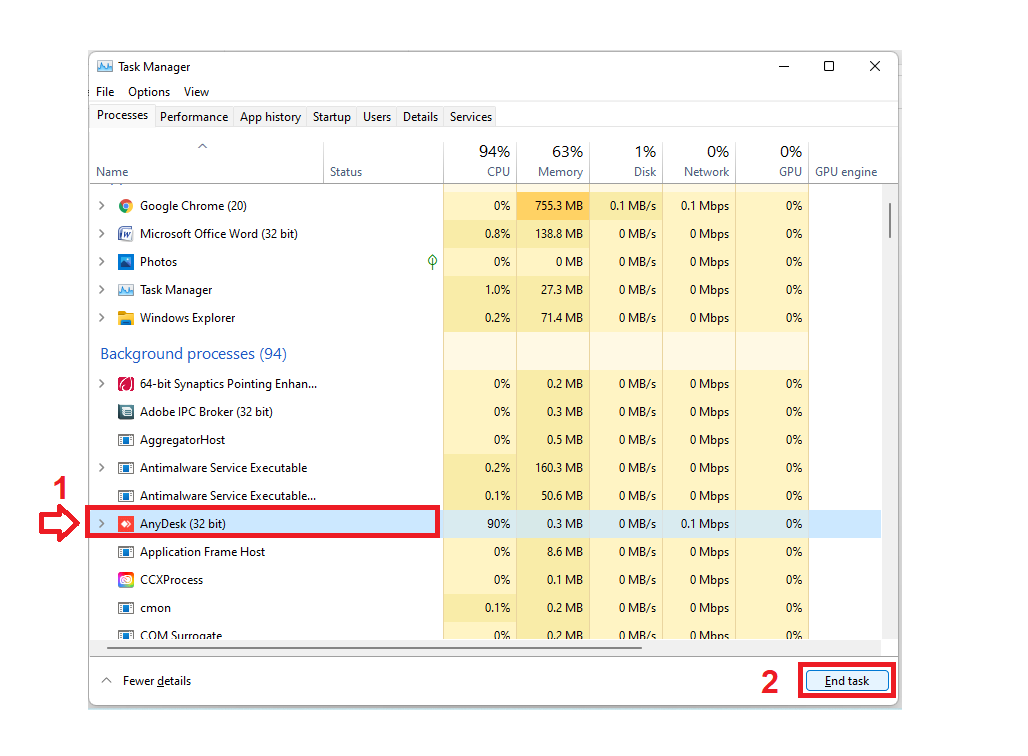
Task: Click the Task Manager process row icon
Action: [125, 290]
